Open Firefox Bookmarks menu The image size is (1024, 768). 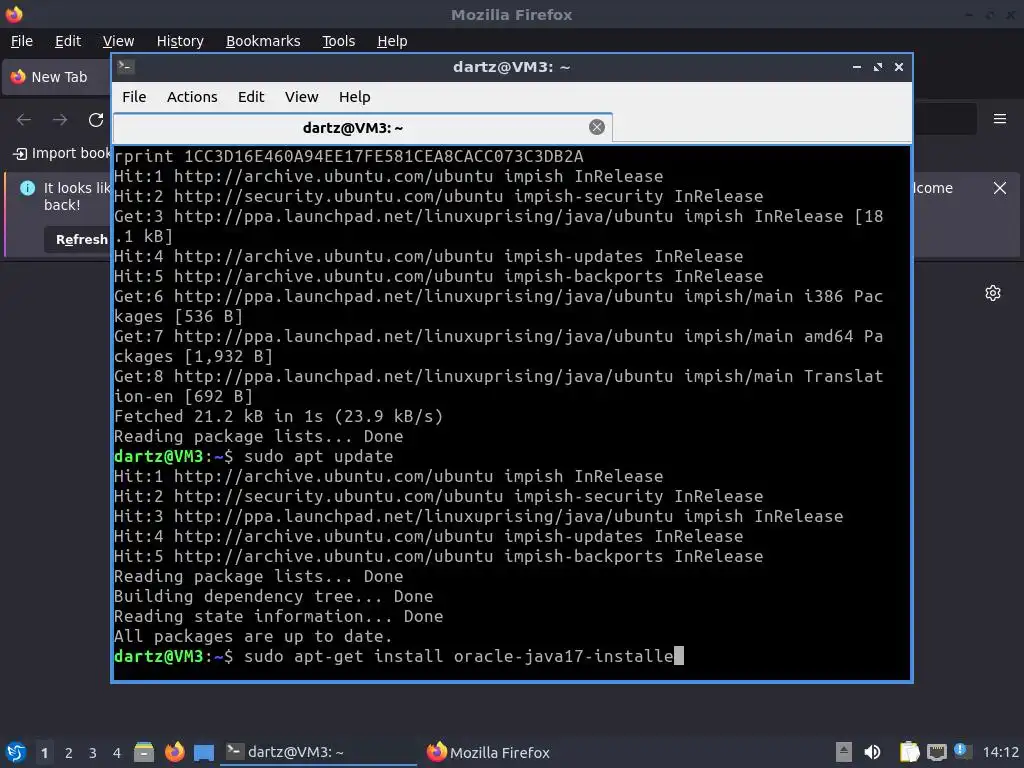pyautogui.click(x=263, y=41)
